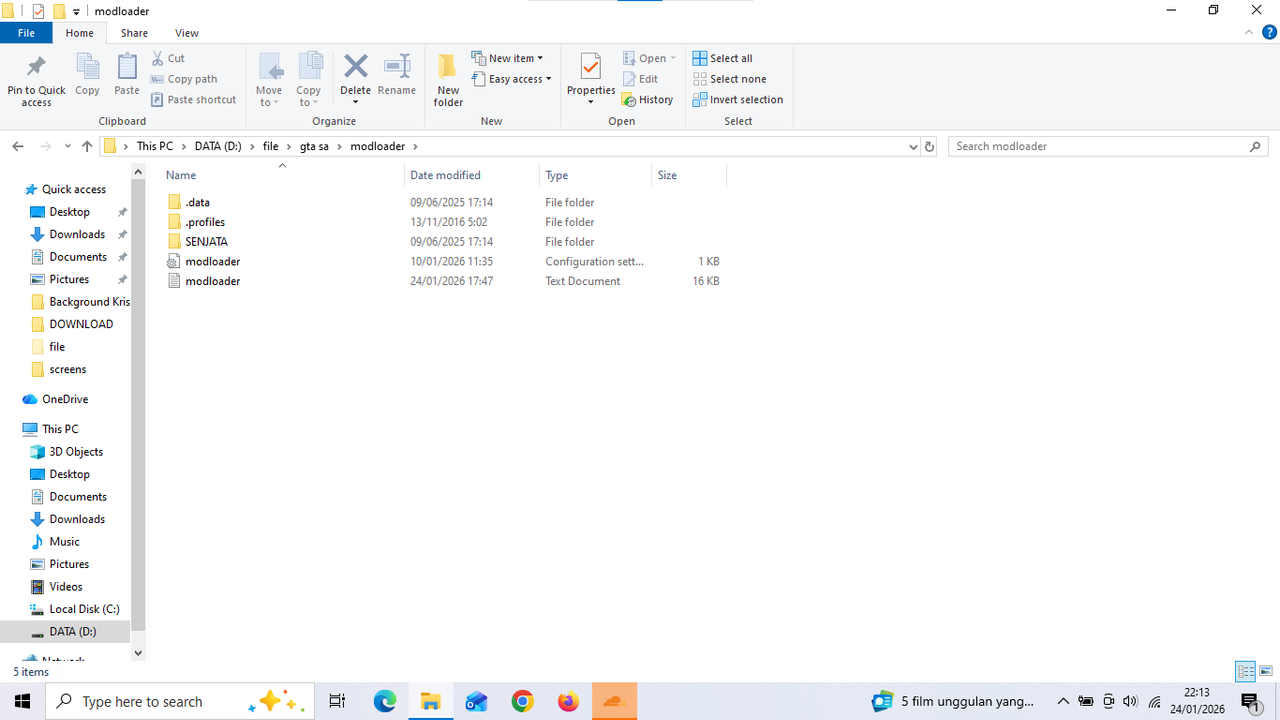The height and width of the screenshot is (720, 1280).
Task: Switch to the View tab
Action: (186, 33)
